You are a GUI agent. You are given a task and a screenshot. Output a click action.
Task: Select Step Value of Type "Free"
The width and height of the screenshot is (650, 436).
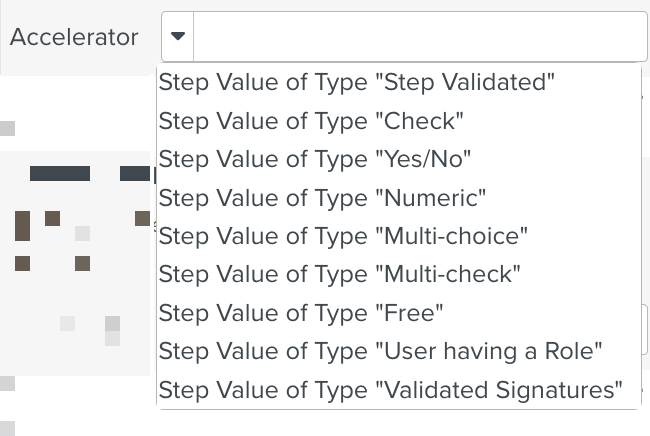[x=301, y=313]
